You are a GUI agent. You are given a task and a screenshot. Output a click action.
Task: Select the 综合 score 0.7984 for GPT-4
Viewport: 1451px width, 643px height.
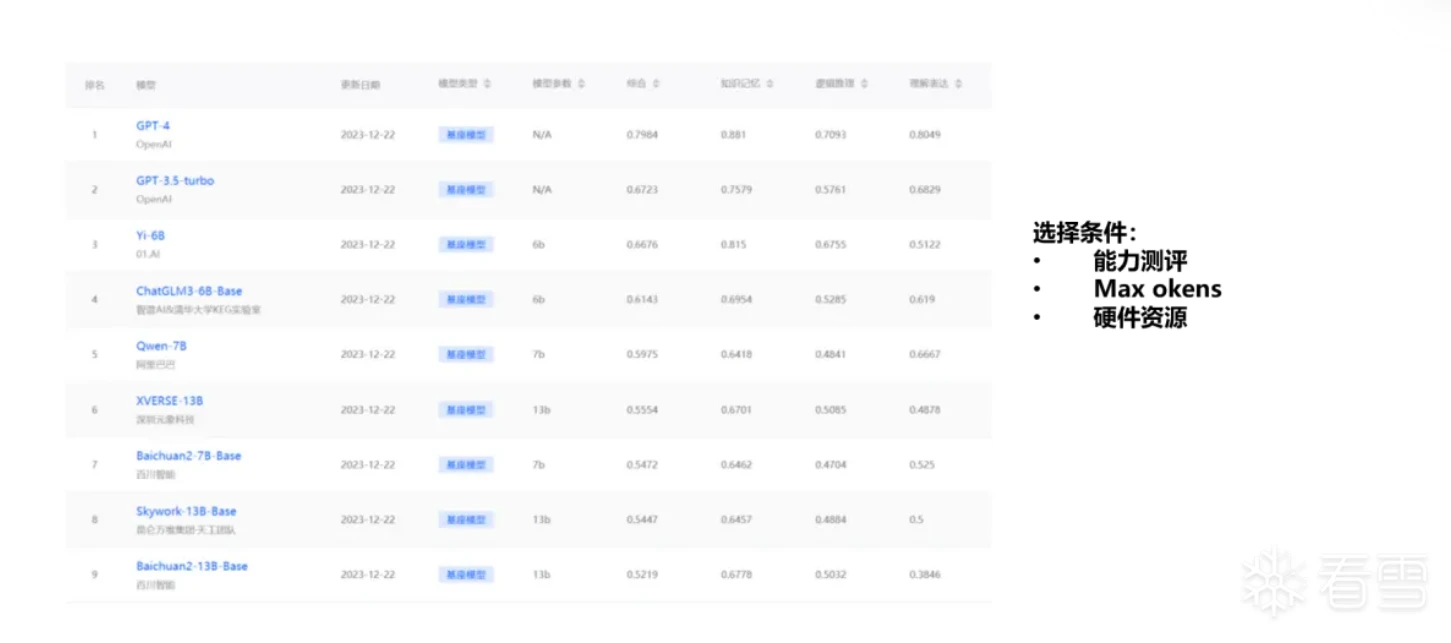[642, 134]
